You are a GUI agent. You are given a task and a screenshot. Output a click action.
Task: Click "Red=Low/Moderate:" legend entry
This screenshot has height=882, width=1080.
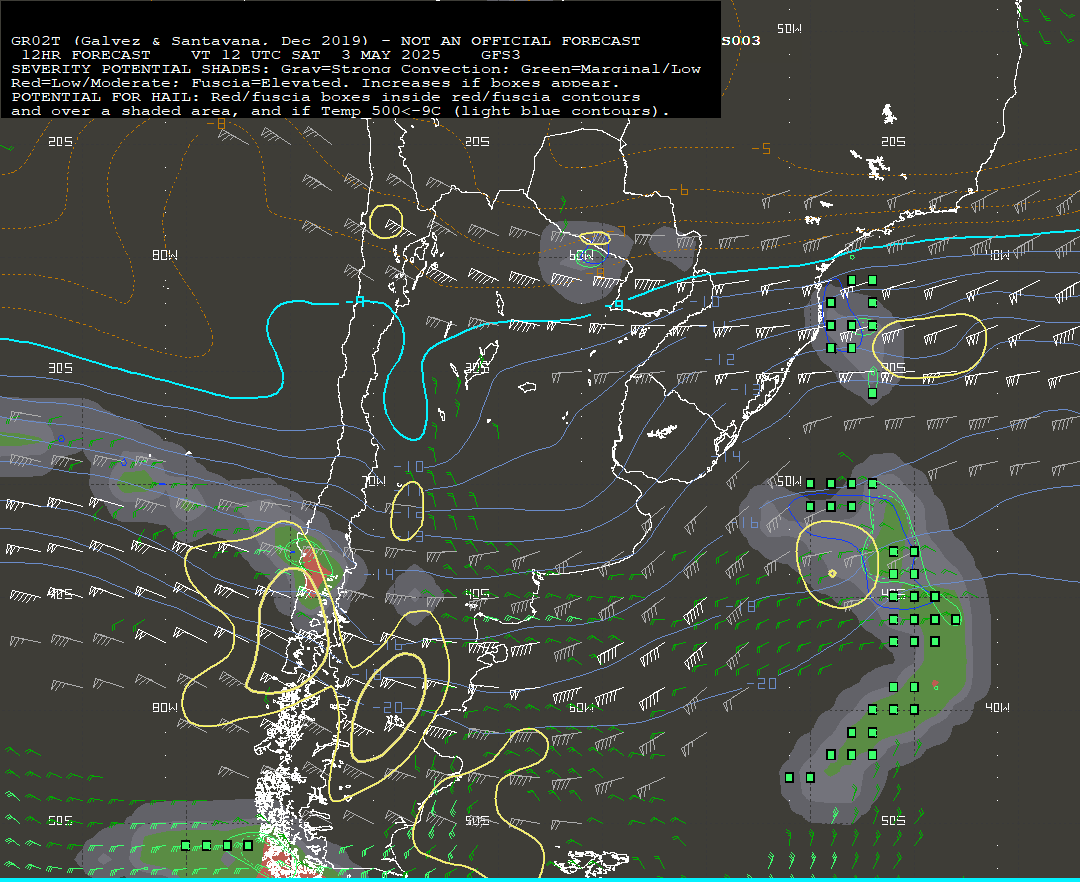coord(96,83)
